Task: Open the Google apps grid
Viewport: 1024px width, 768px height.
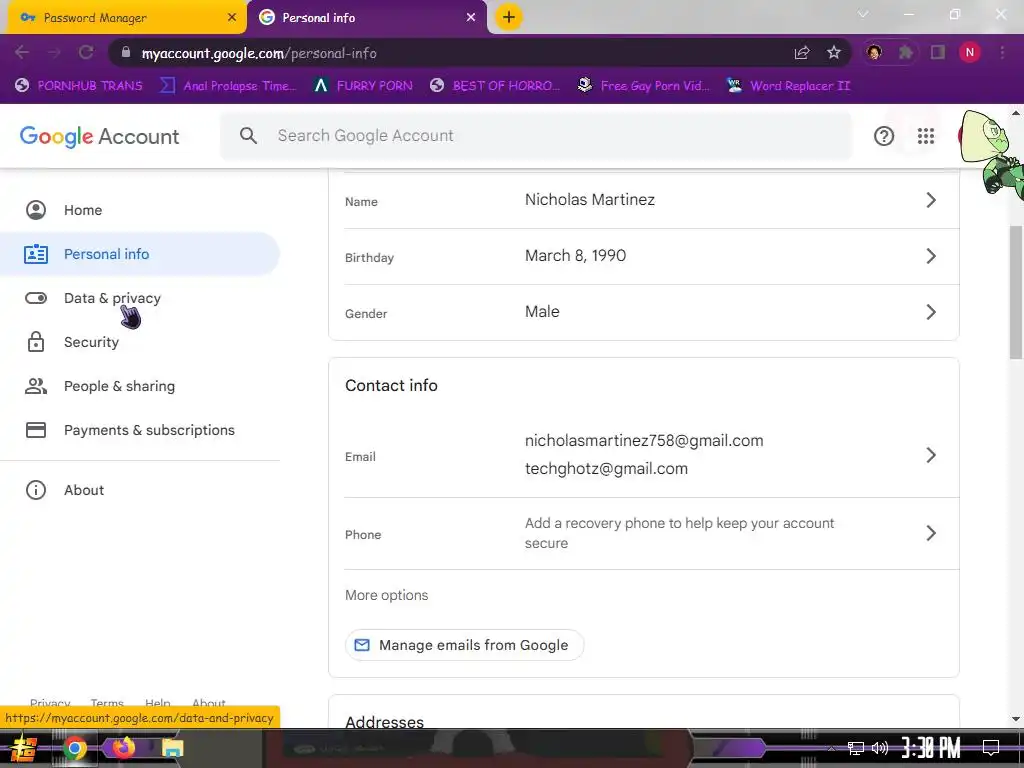Action: (x=925, y=136)
